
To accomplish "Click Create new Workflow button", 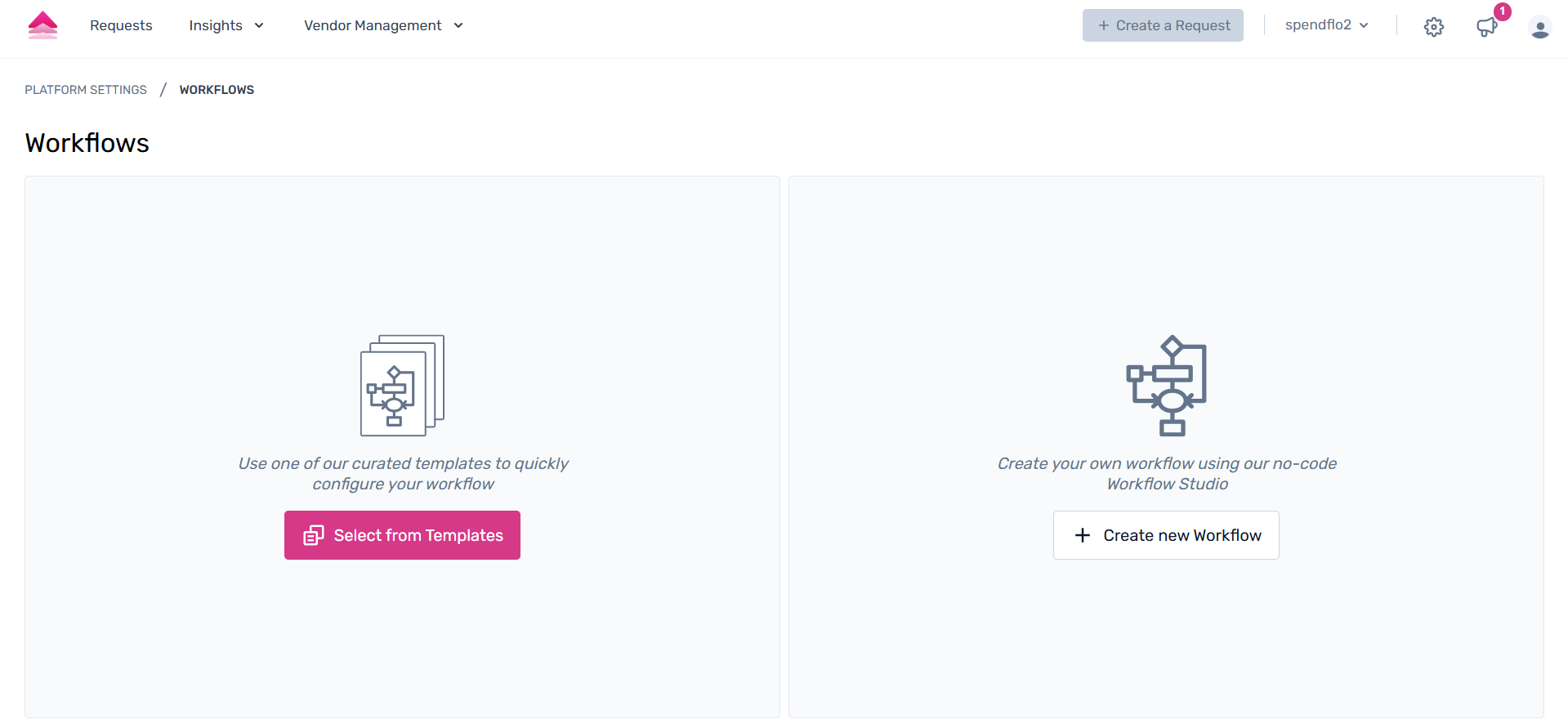I will (x=1166, y=535).
